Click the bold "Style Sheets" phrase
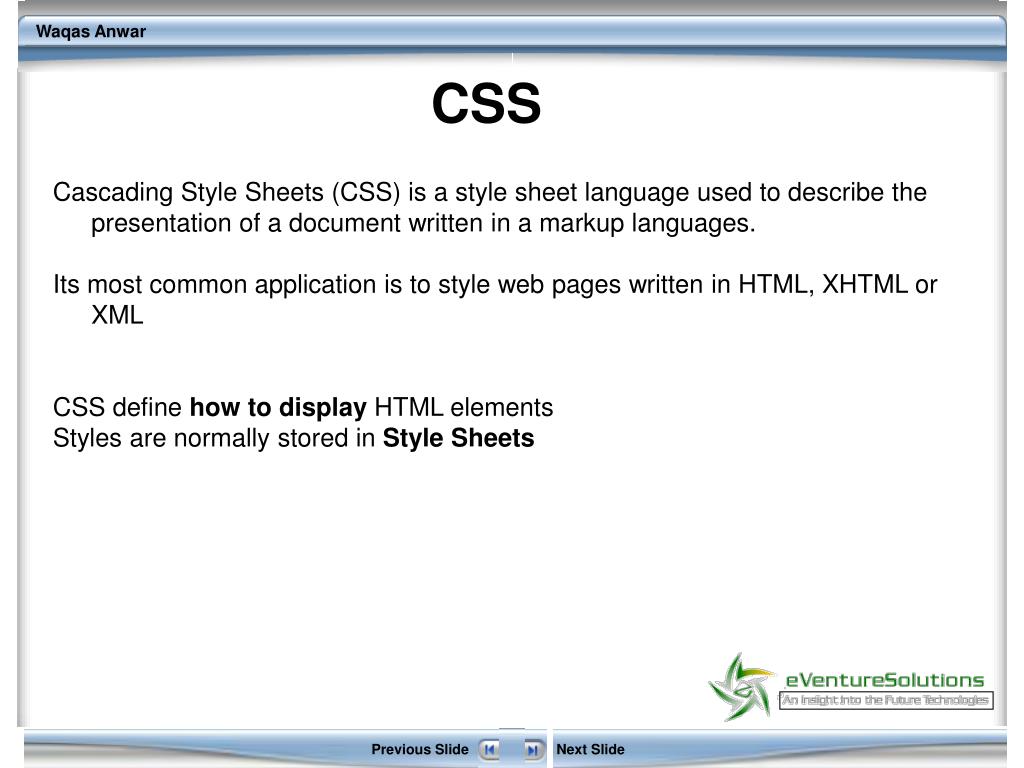This screenshot has height=768, width=1024. 458,438
